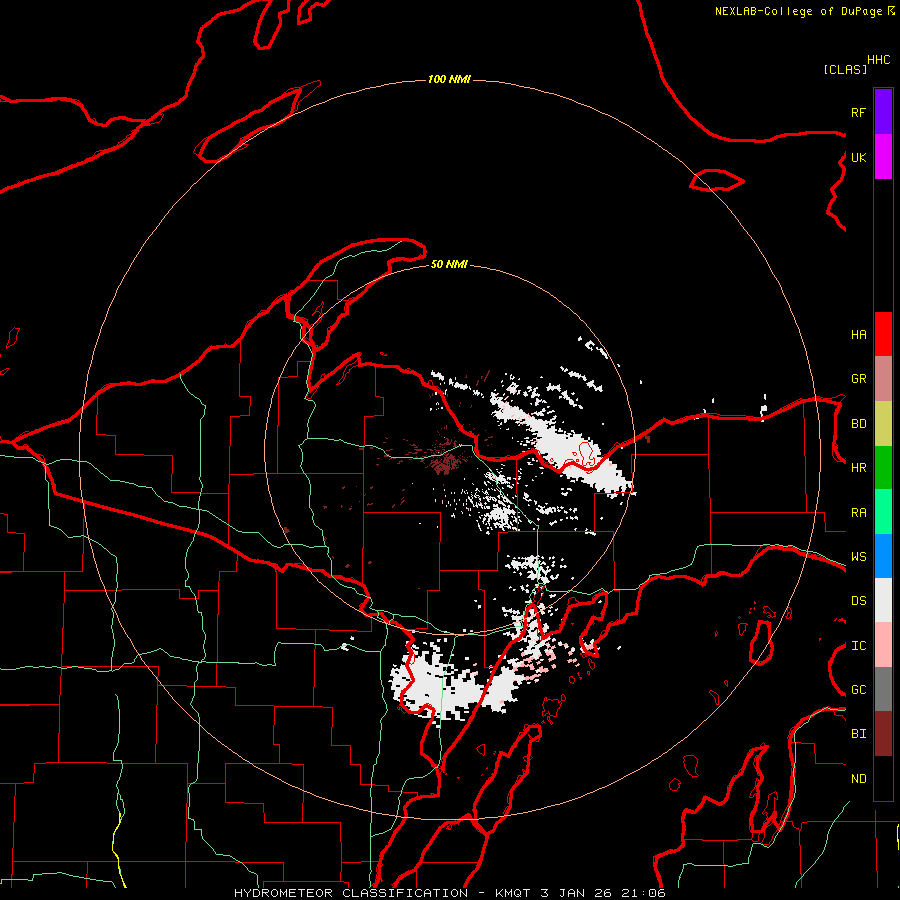Image resolution: width=900 pixels, height=900 pixels.
Task: Click the RF purple legend swatch
Action: point(883,112)
